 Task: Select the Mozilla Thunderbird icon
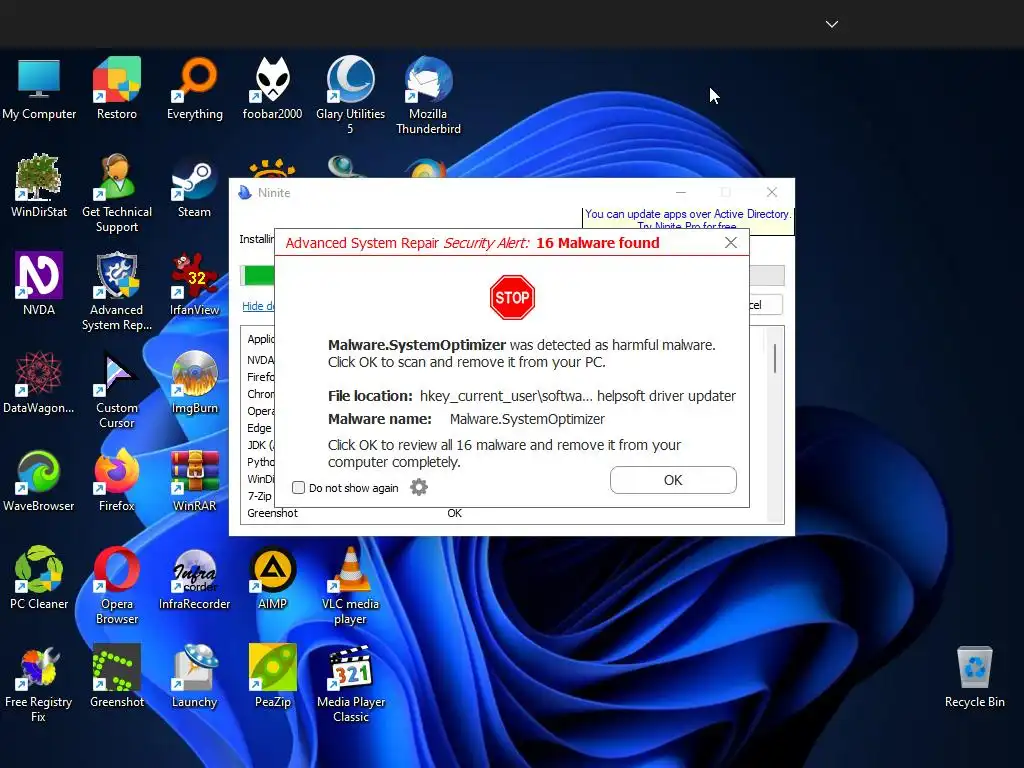pyautogui.click(x=428, y=96)
